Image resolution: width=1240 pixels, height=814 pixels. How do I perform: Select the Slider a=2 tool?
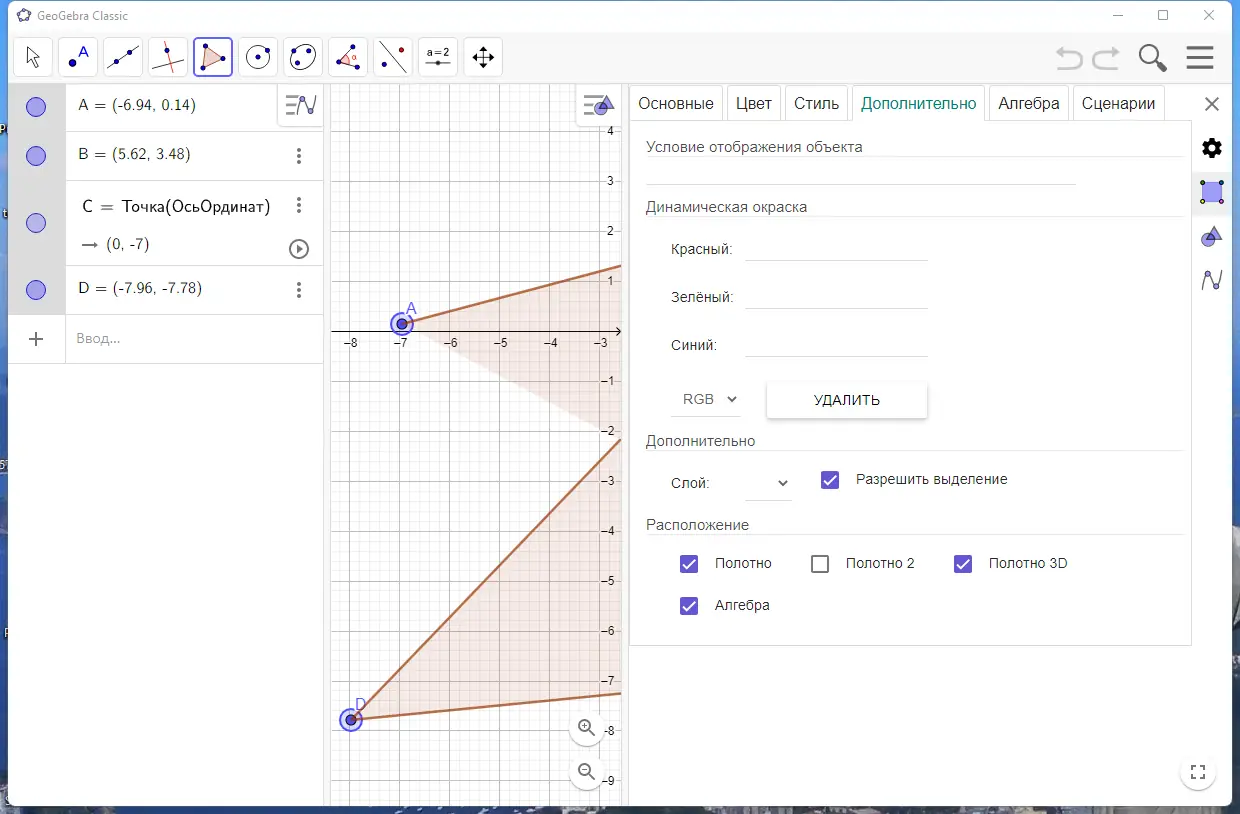pyautogui.click(x=438, y=57)
